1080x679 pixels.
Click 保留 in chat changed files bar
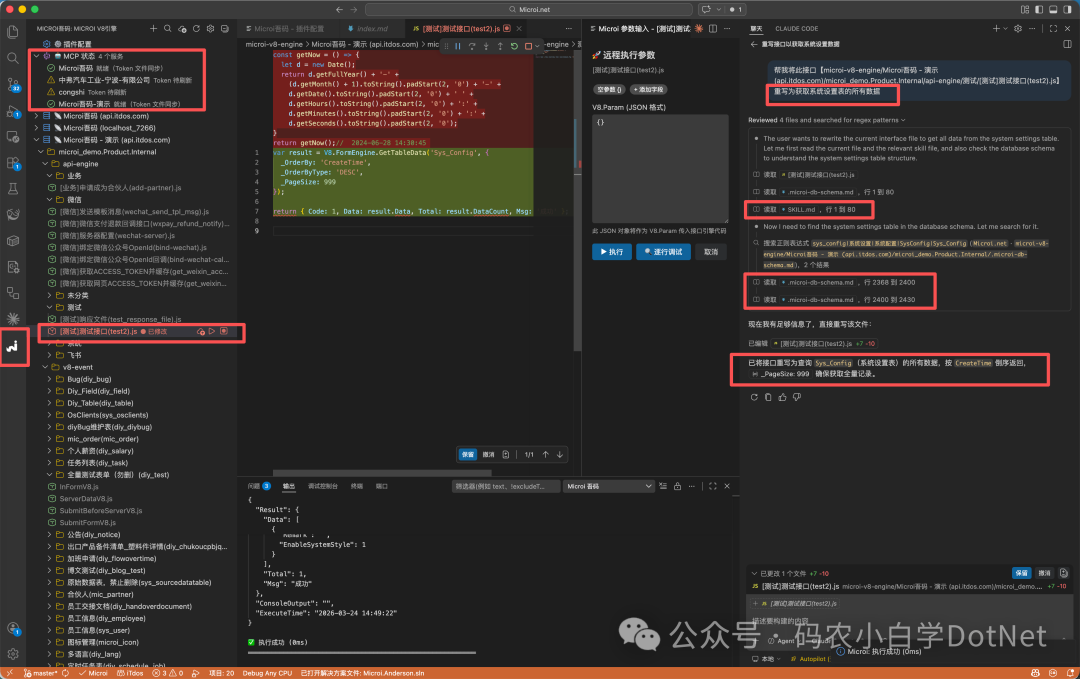tap(1021, 573)
